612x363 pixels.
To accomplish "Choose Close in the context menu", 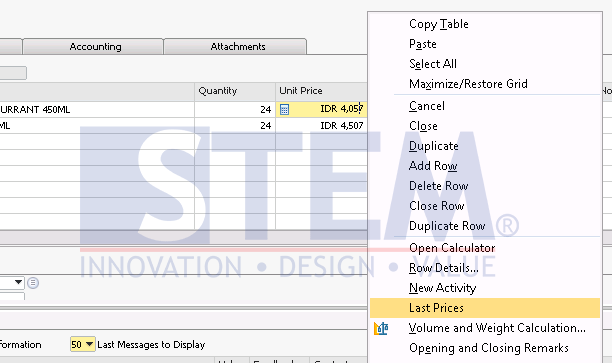I will pyautogui.click(x=484, y=126).
